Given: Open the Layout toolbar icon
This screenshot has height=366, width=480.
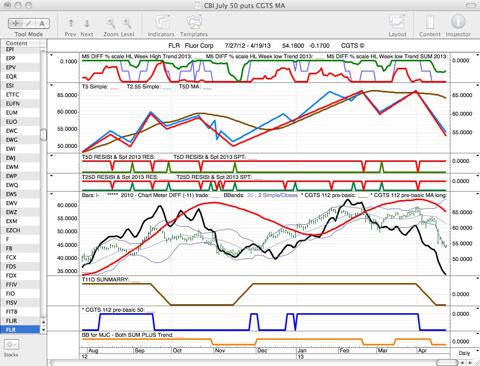Looking at the screenshot, I should [397, 23].
